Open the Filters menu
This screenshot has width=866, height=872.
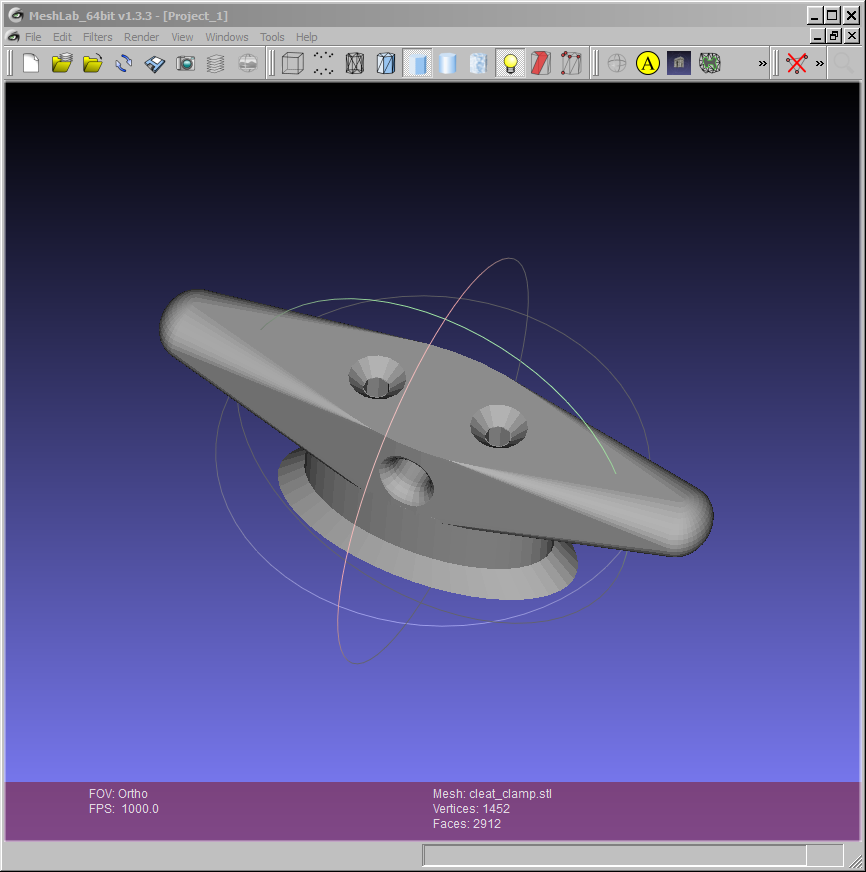(98, 37)
